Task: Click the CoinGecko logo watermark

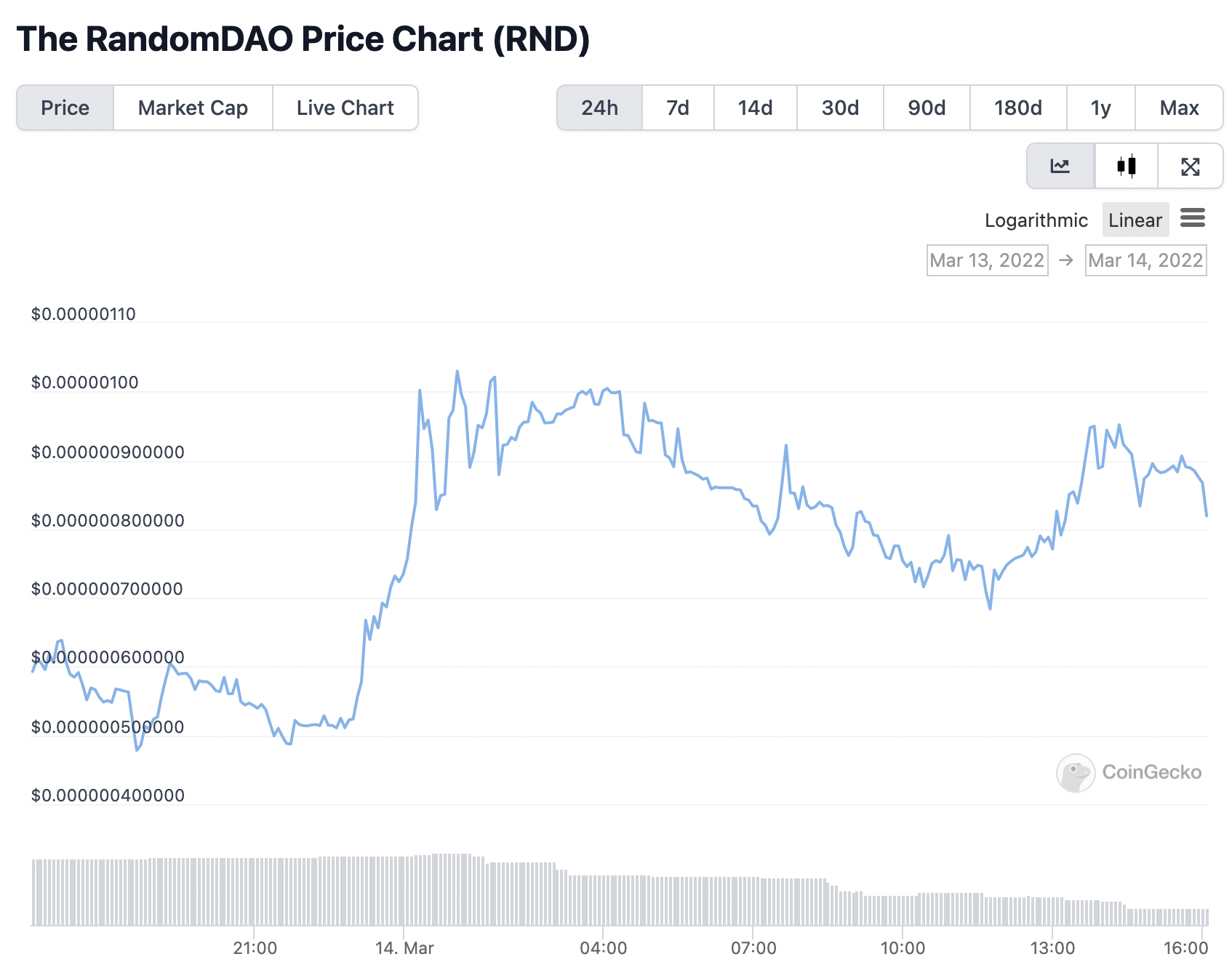Action: (1129, 772)
